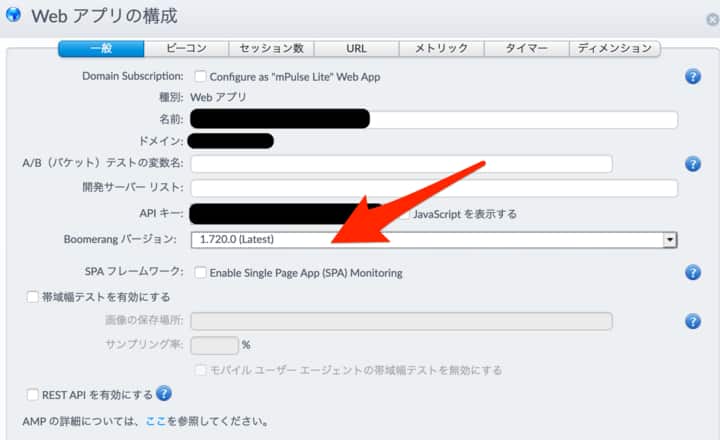720x440 pixels.
Task: Open help icon beside 画像の保存場所 field
Action: click(692, 321)
